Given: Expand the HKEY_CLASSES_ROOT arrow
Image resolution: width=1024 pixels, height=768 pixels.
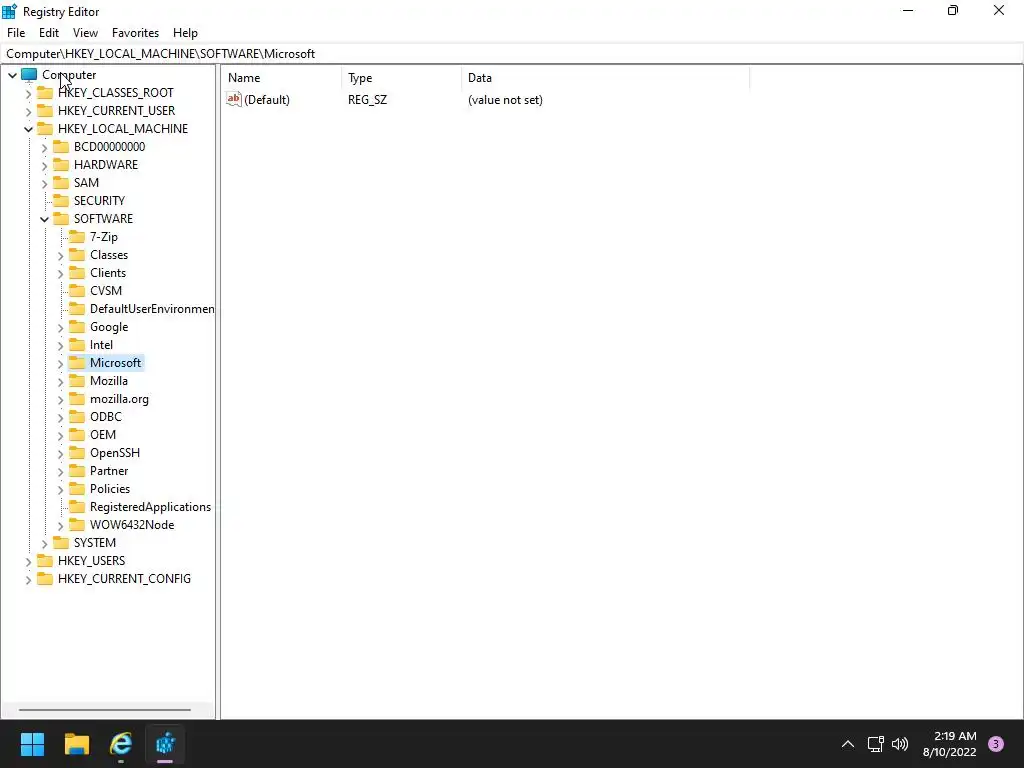Looking at the screenshot, I should (28, 93).
